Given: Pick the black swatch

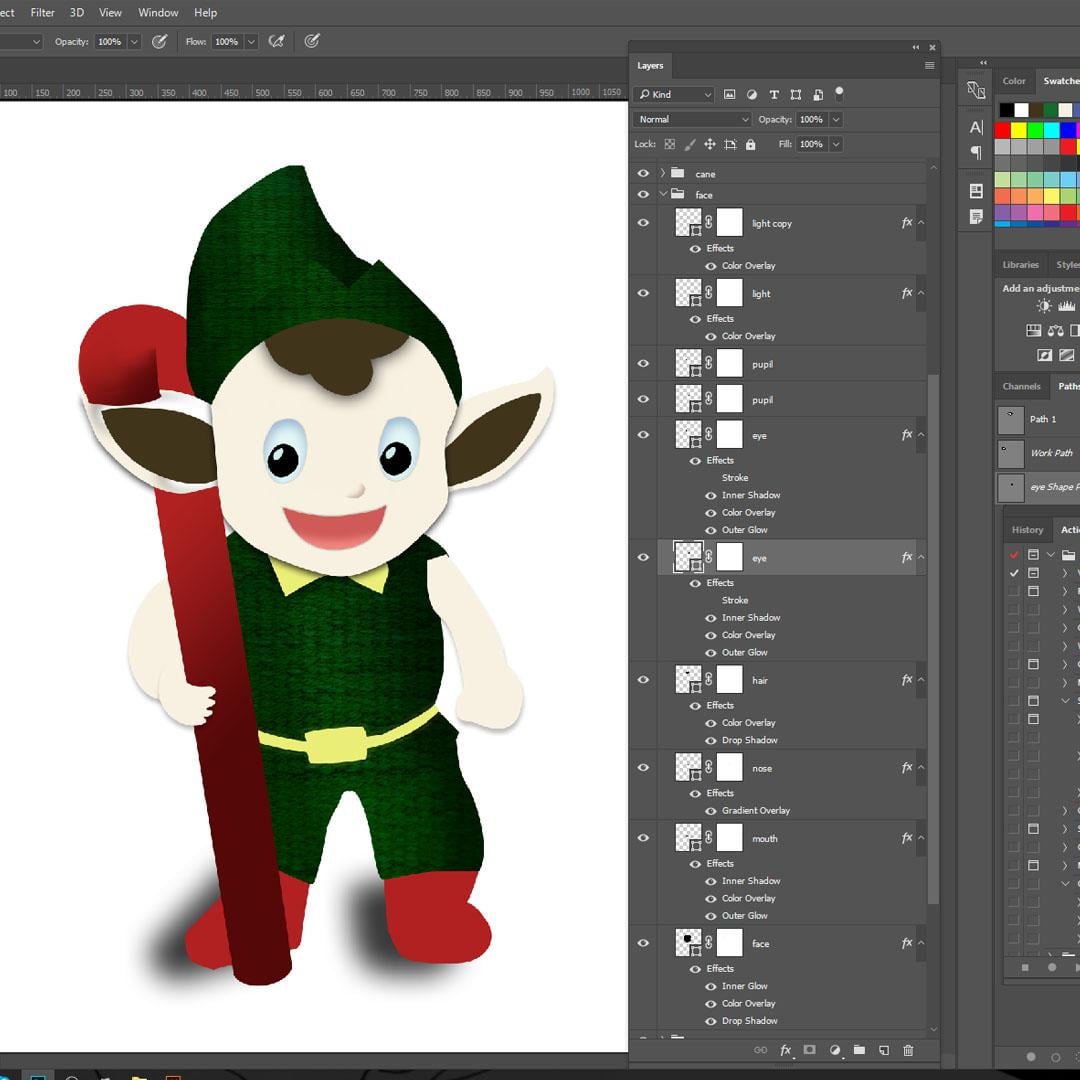Looking at the screenshot, I should click(1006, 110).
